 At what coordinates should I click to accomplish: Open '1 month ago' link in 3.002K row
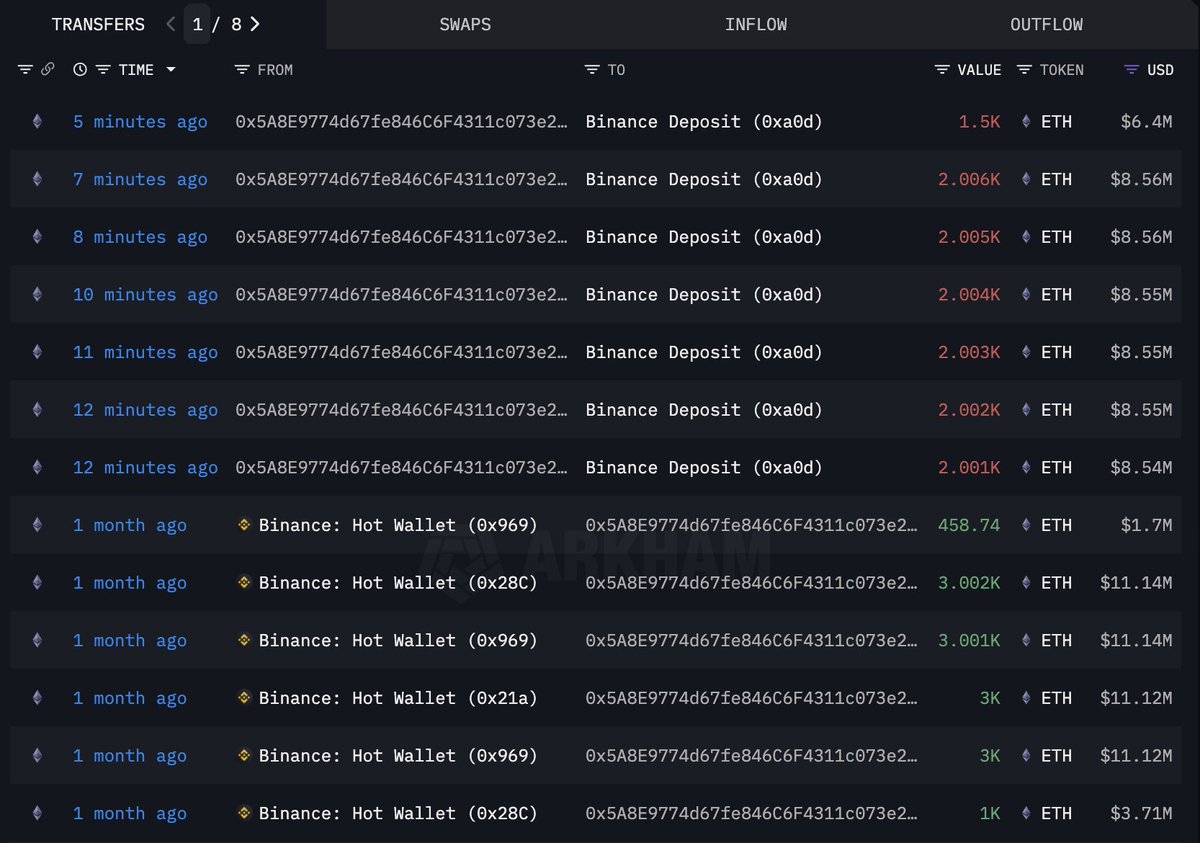(x=130, y=583)
